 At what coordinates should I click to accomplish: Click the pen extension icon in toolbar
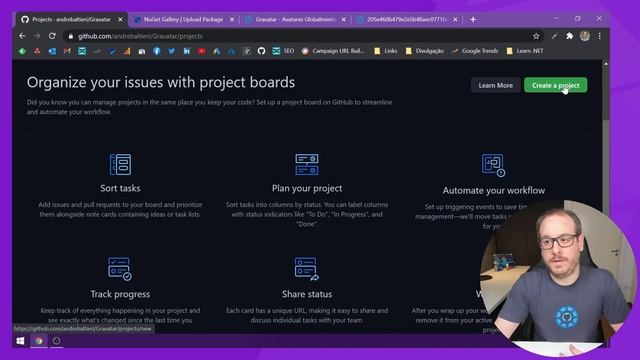click(x=554, y=36)
